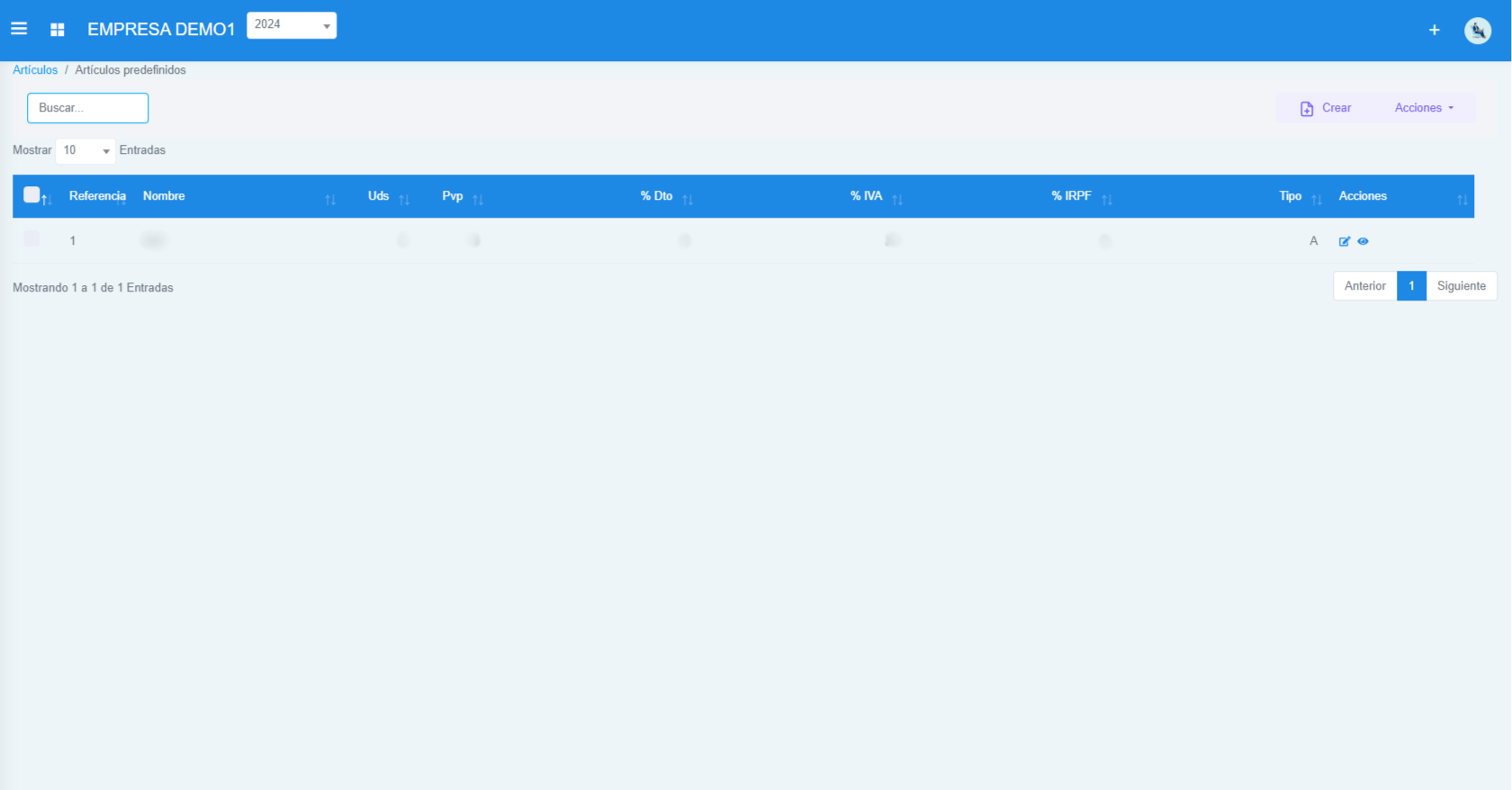Go to Artículos breadcrumb link
The width and height of the screenshot is (1512, 790).
coord(35,70)
